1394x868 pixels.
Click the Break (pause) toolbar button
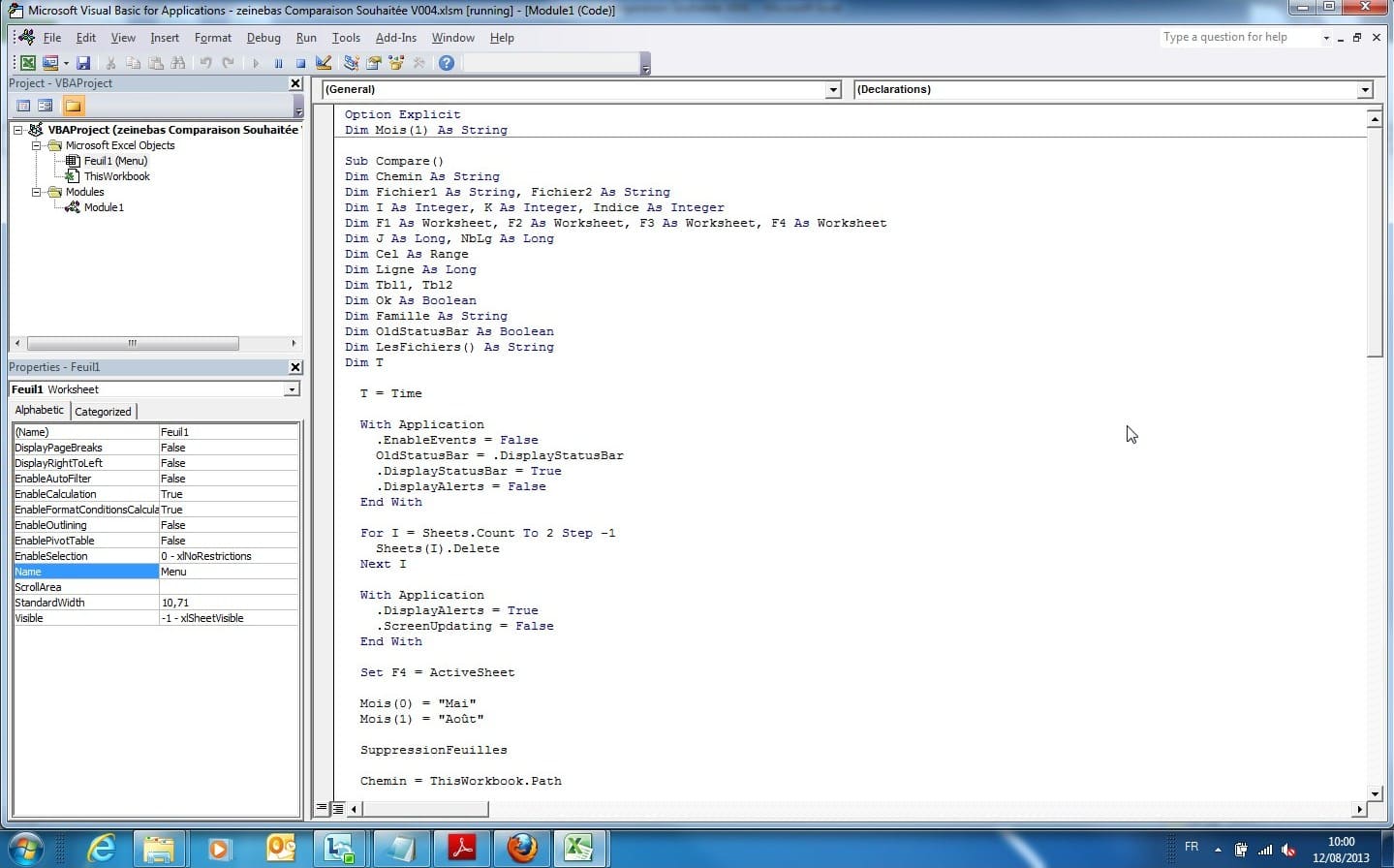pos(278,63)
